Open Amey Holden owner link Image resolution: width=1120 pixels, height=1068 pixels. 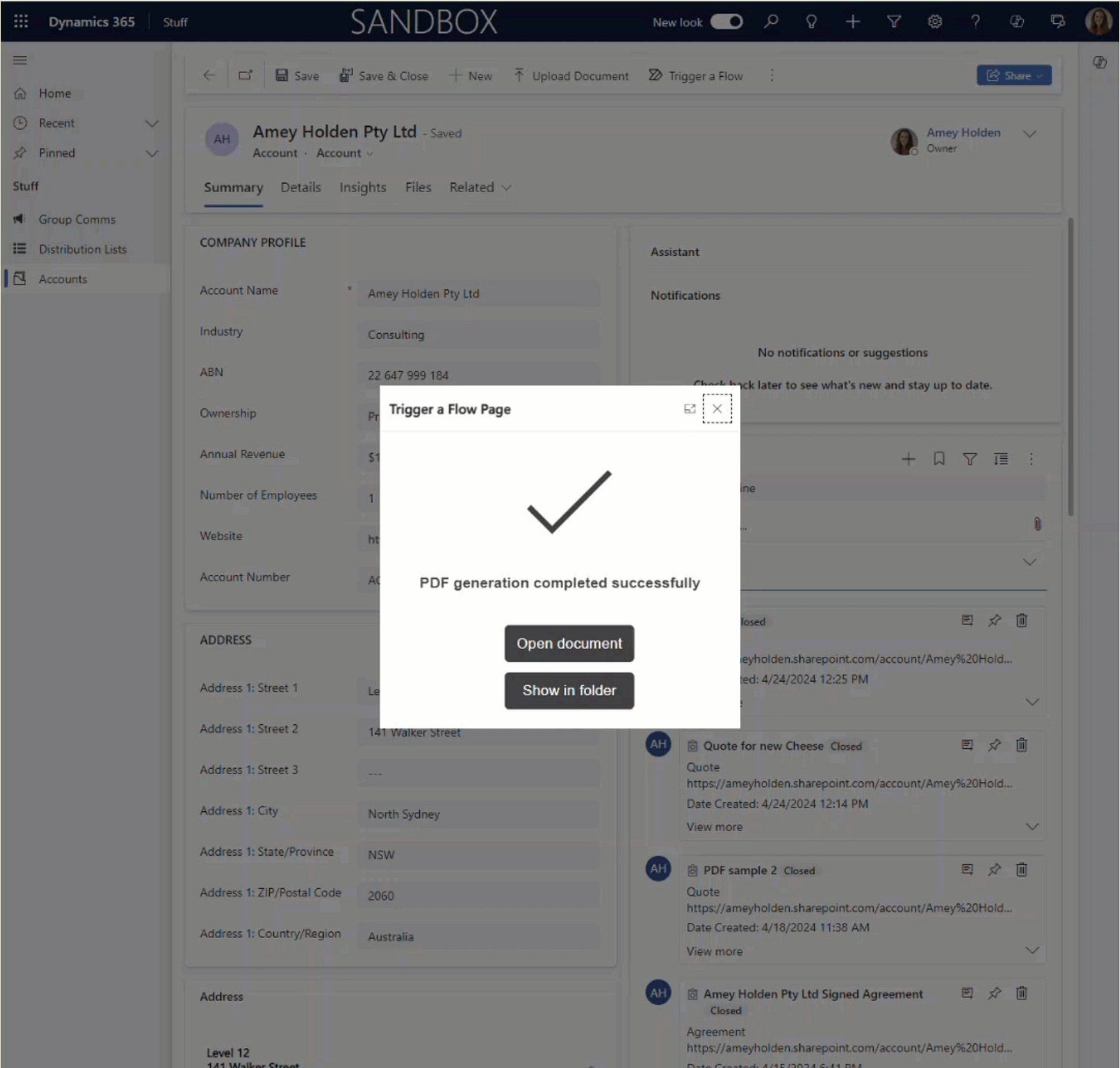point(963,132)
